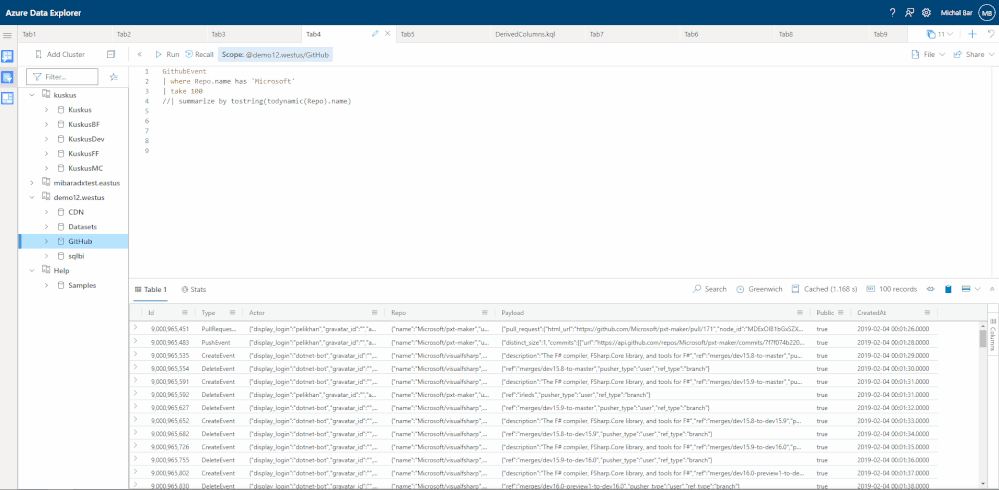This screenshot has width=999, height=490.
Task: Open the Columns side panel
Action: pyautogui.click(x=993, y=334)
